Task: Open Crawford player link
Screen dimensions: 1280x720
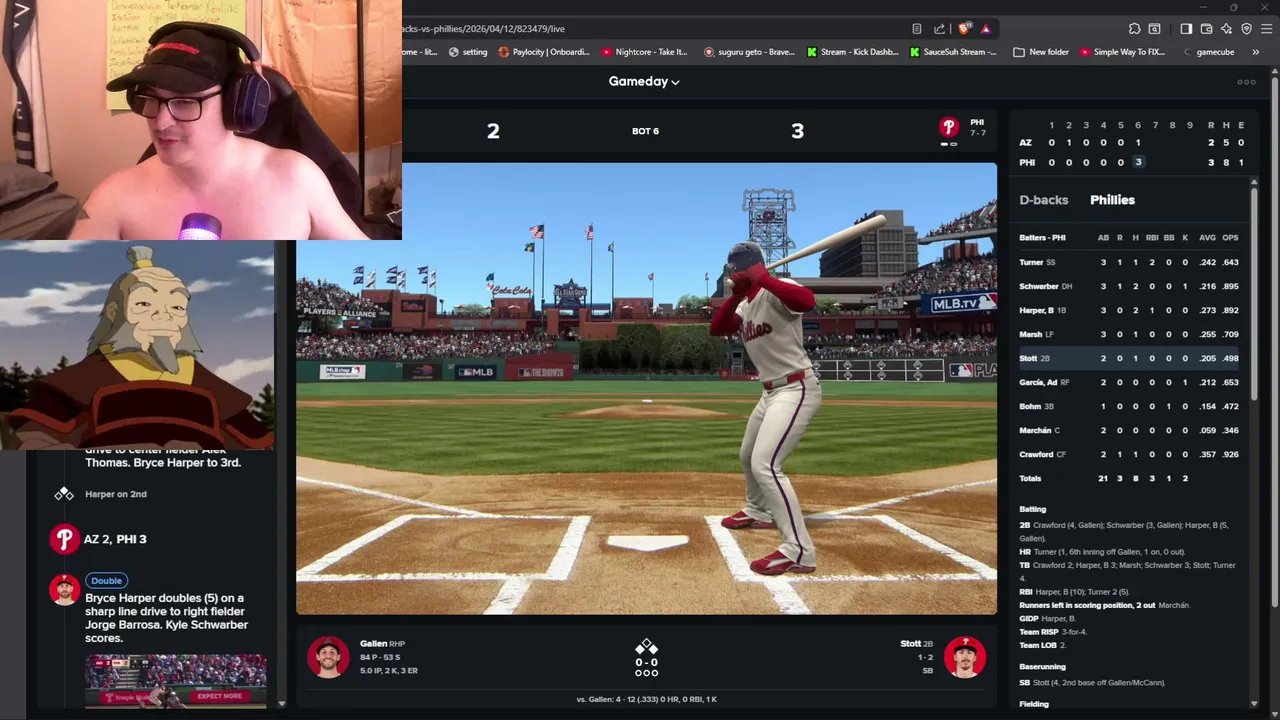Action: 1036,454
